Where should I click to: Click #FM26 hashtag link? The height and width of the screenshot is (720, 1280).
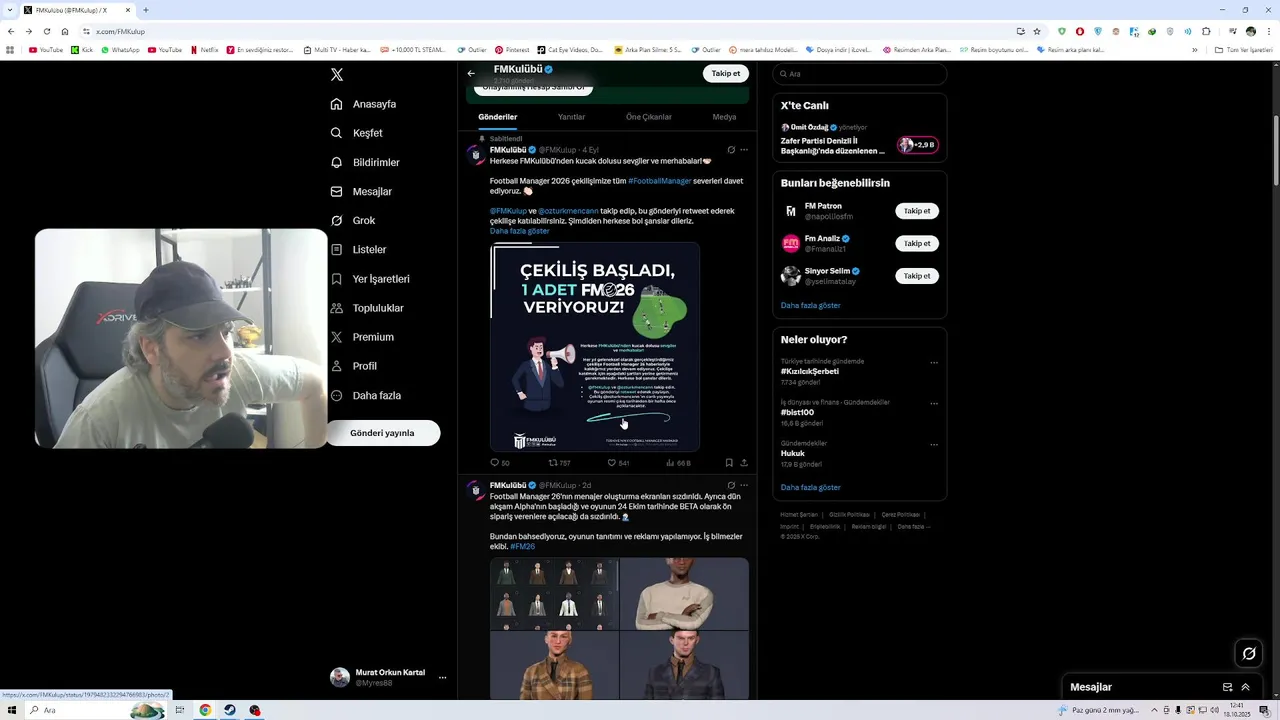tap(522, 547)
